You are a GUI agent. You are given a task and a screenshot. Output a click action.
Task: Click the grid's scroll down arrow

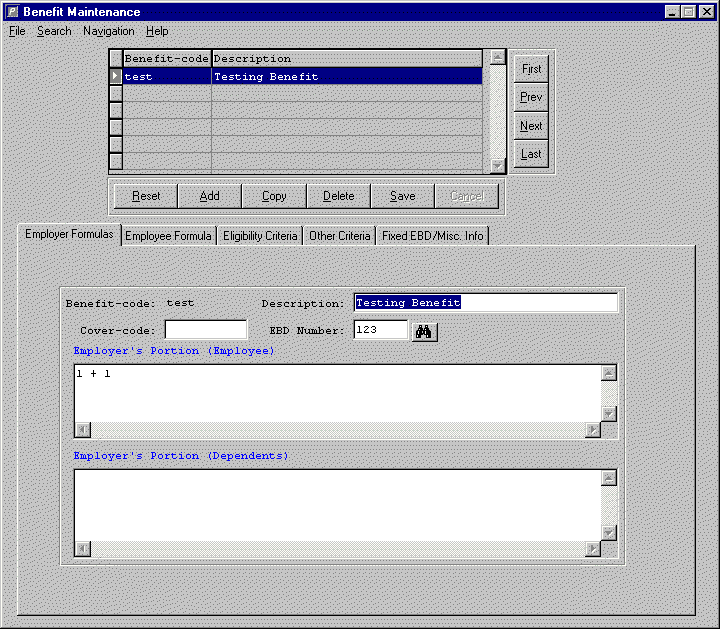click(497, 166)
